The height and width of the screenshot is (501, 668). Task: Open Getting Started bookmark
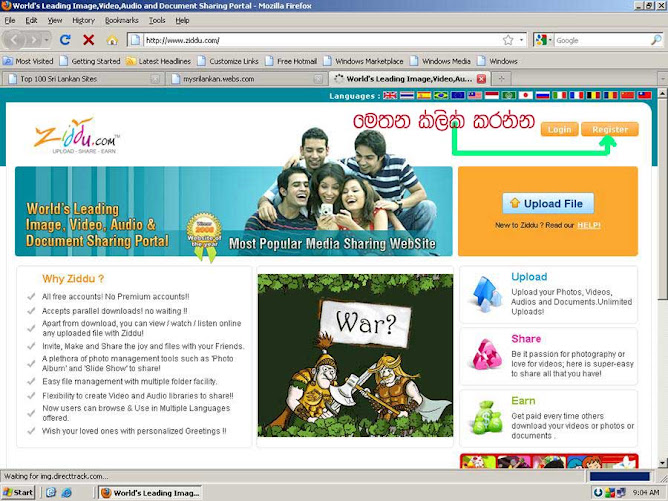click(x=90, y=61)
